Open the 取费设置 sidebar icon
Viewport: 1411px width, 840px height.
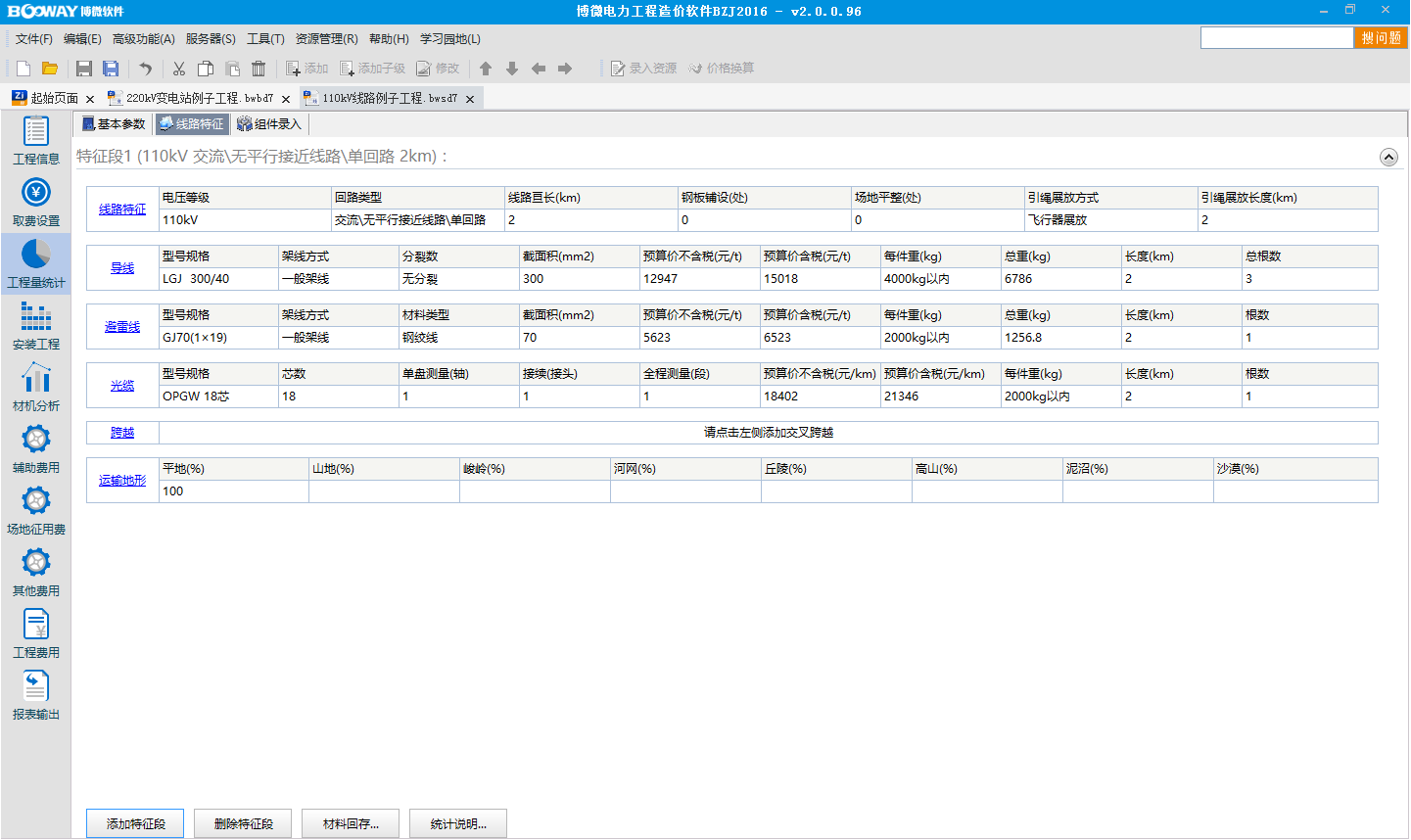(36, 203)
